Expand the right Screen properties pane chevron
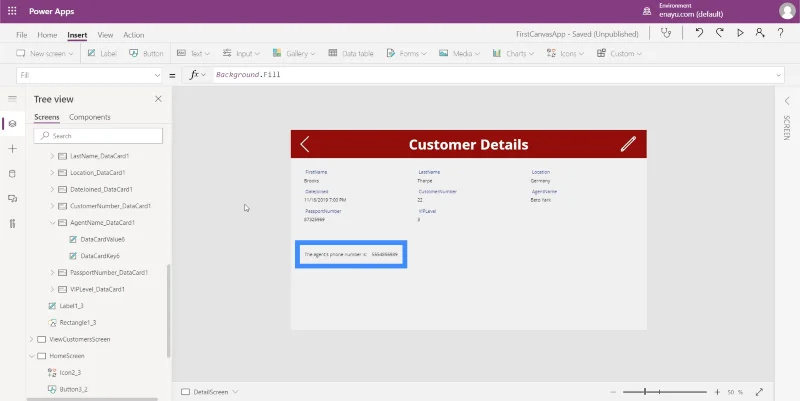The height and width of the screenshot is (401, 800). point(787,101)
